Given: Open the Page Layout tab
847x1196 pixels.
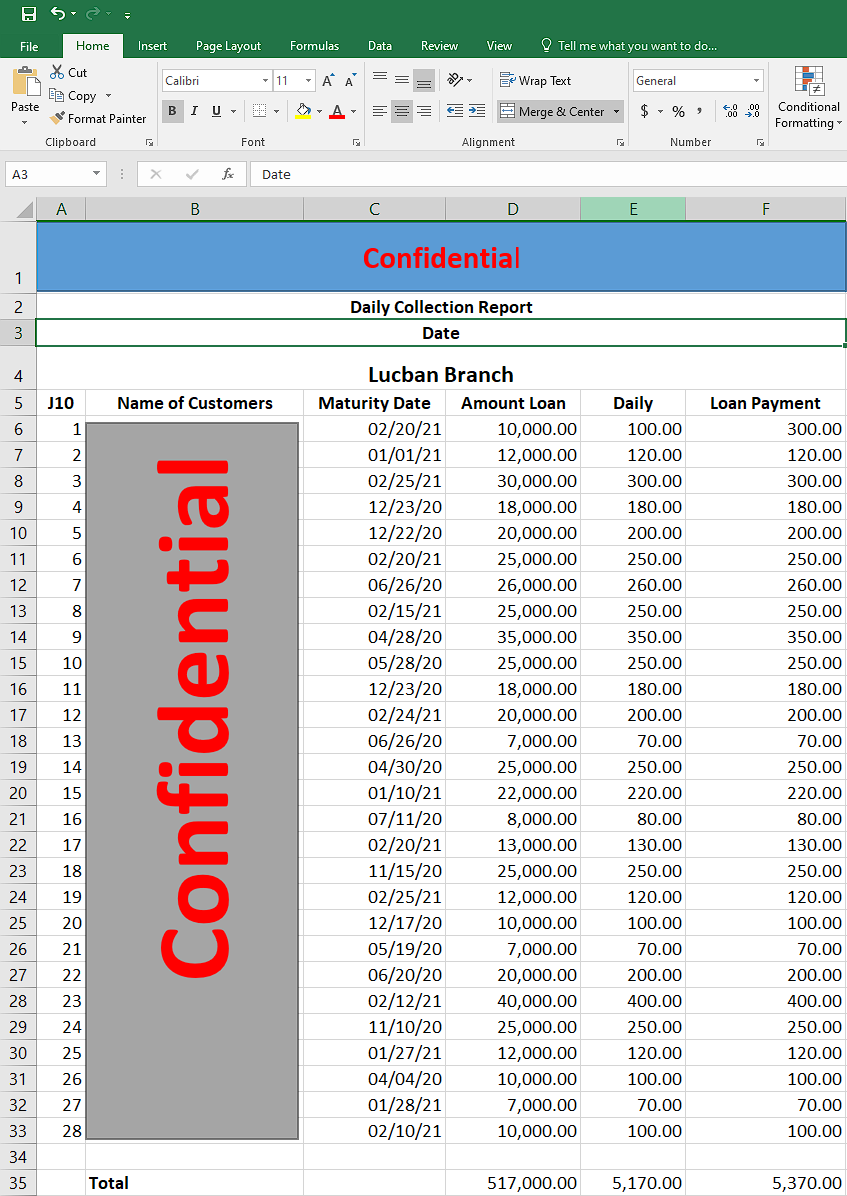Looking at the screenshot, I should [x=228, y=46].
